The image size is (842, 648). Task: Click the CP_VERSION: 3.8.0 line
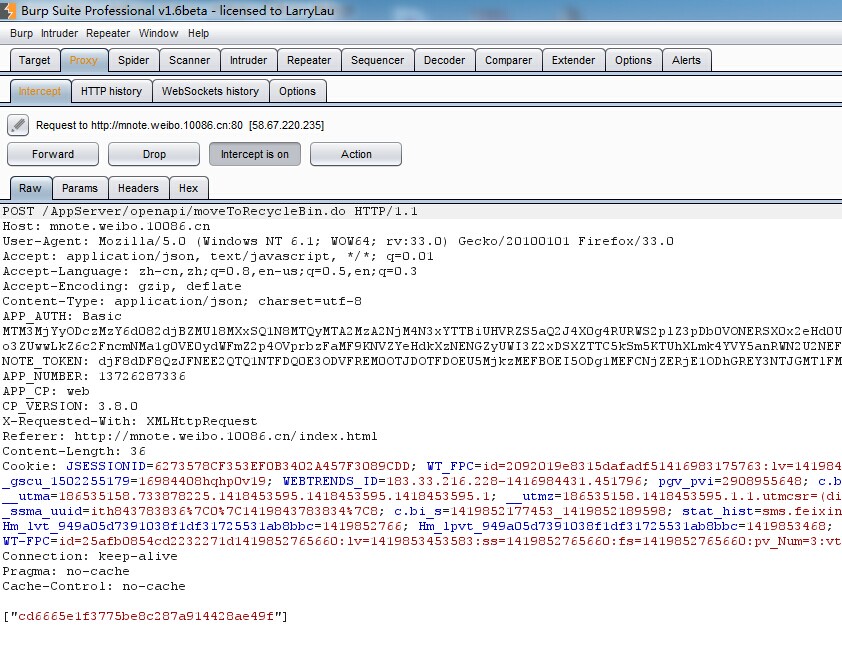(x=70, y=406)
